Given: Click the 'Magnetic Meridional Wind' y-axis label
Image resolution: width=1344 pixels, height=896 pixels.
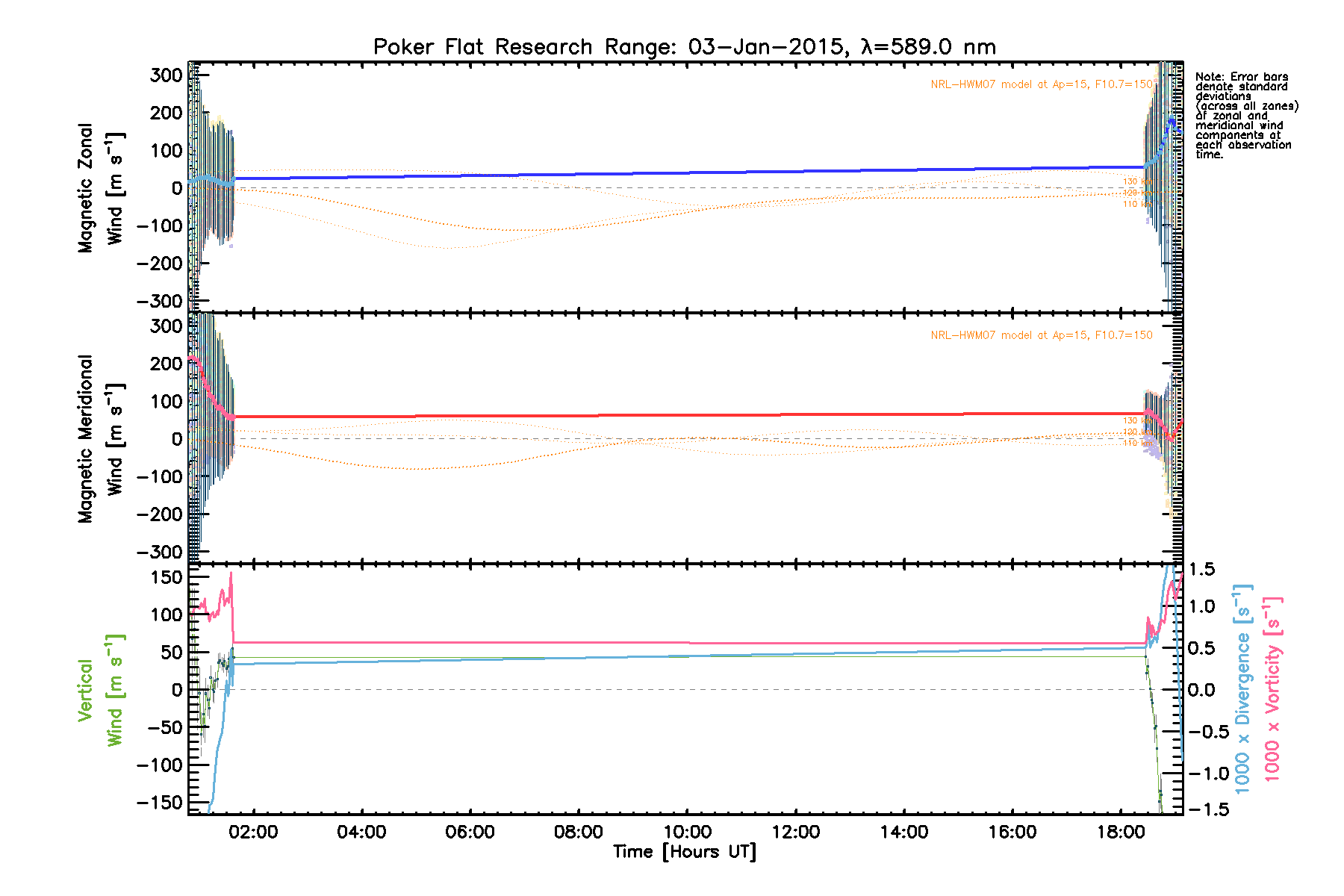Looking at the screenshot, I should point(100,438).
